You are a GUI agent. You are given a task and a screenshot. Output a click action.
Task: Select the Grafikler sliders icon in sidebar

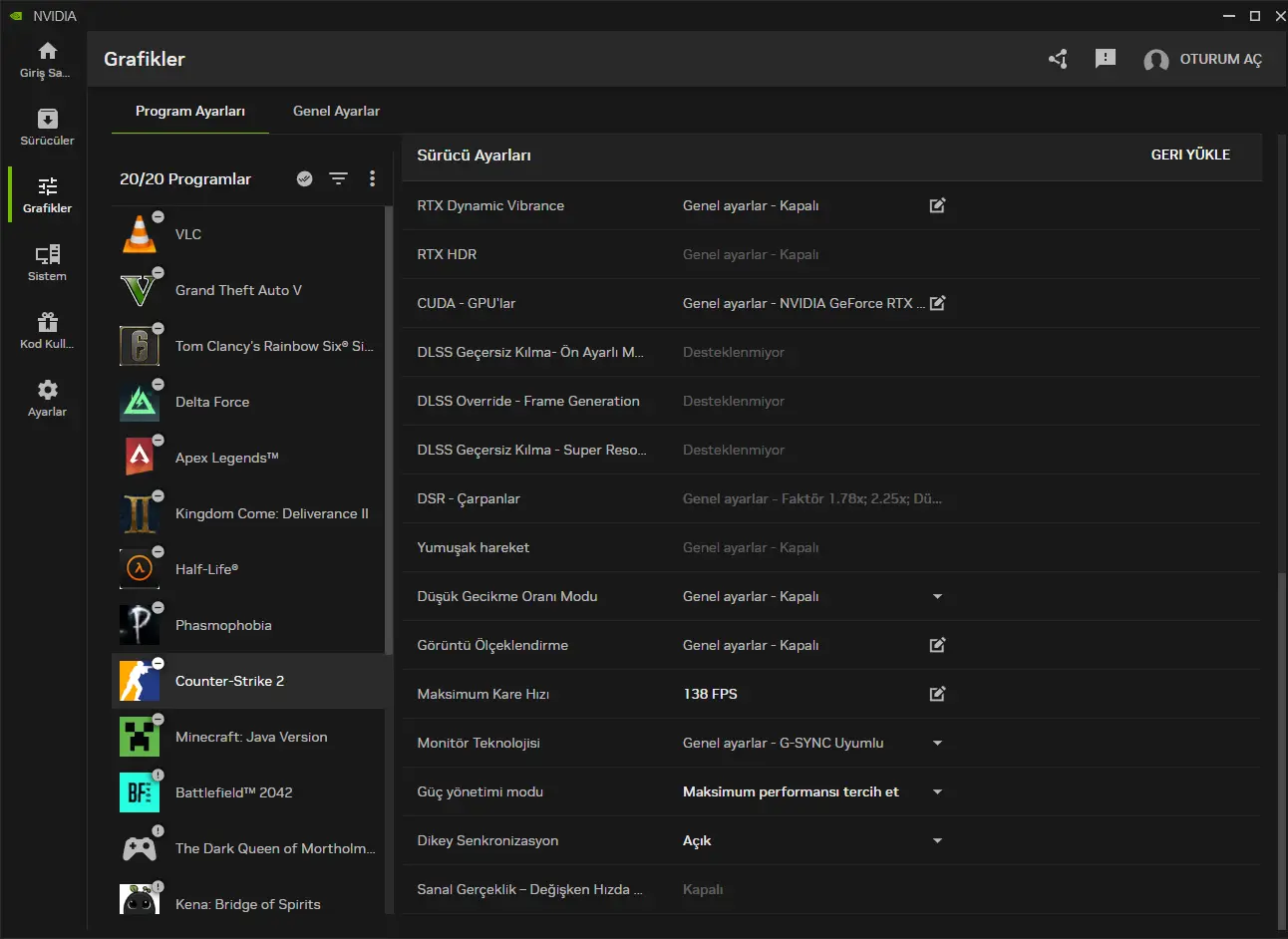click(x=47, y=186)
